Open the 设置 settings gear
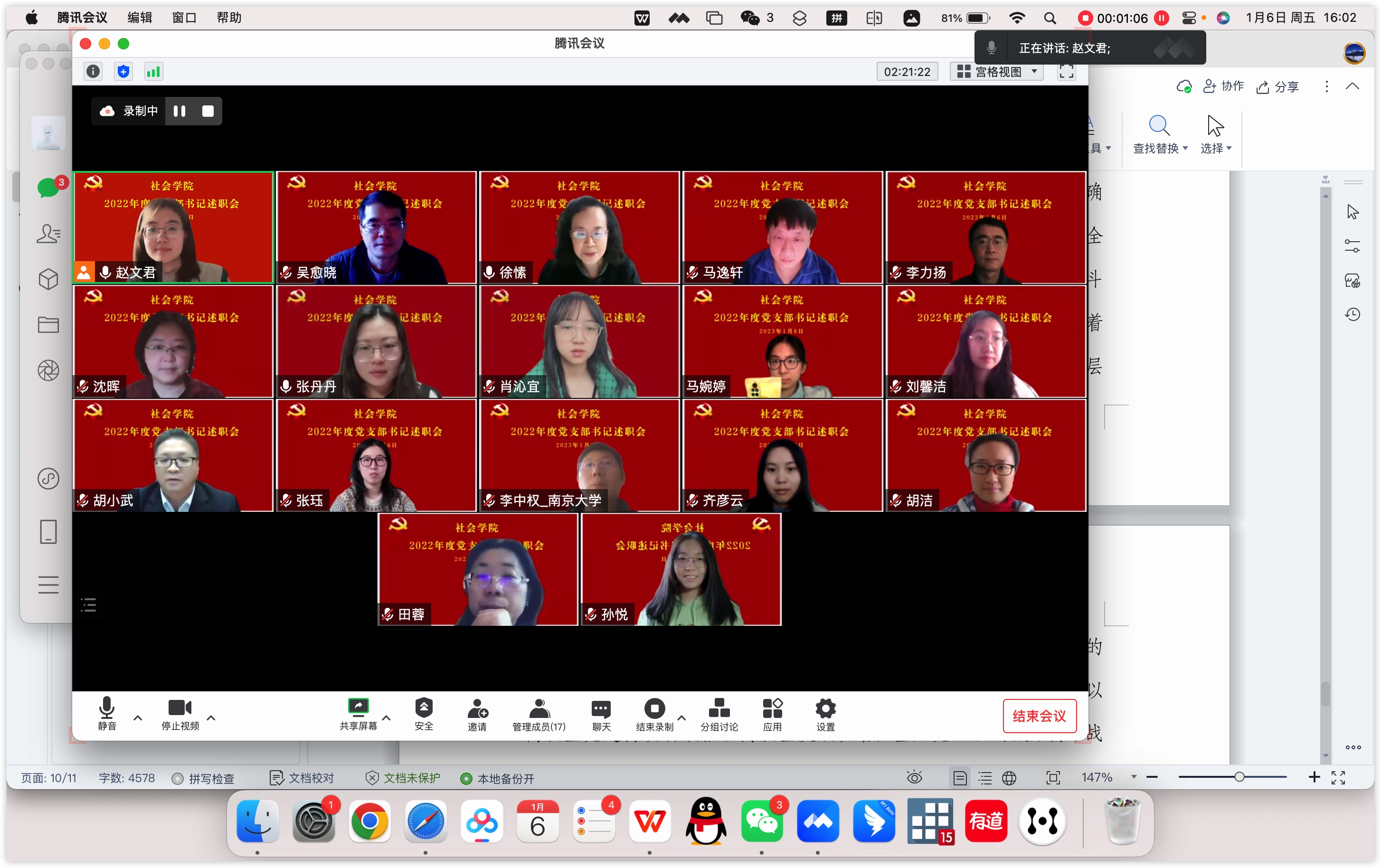Image resolution: width=1381 pixels, height=868 pixels. pyautogui.click(x=825, y=710)
